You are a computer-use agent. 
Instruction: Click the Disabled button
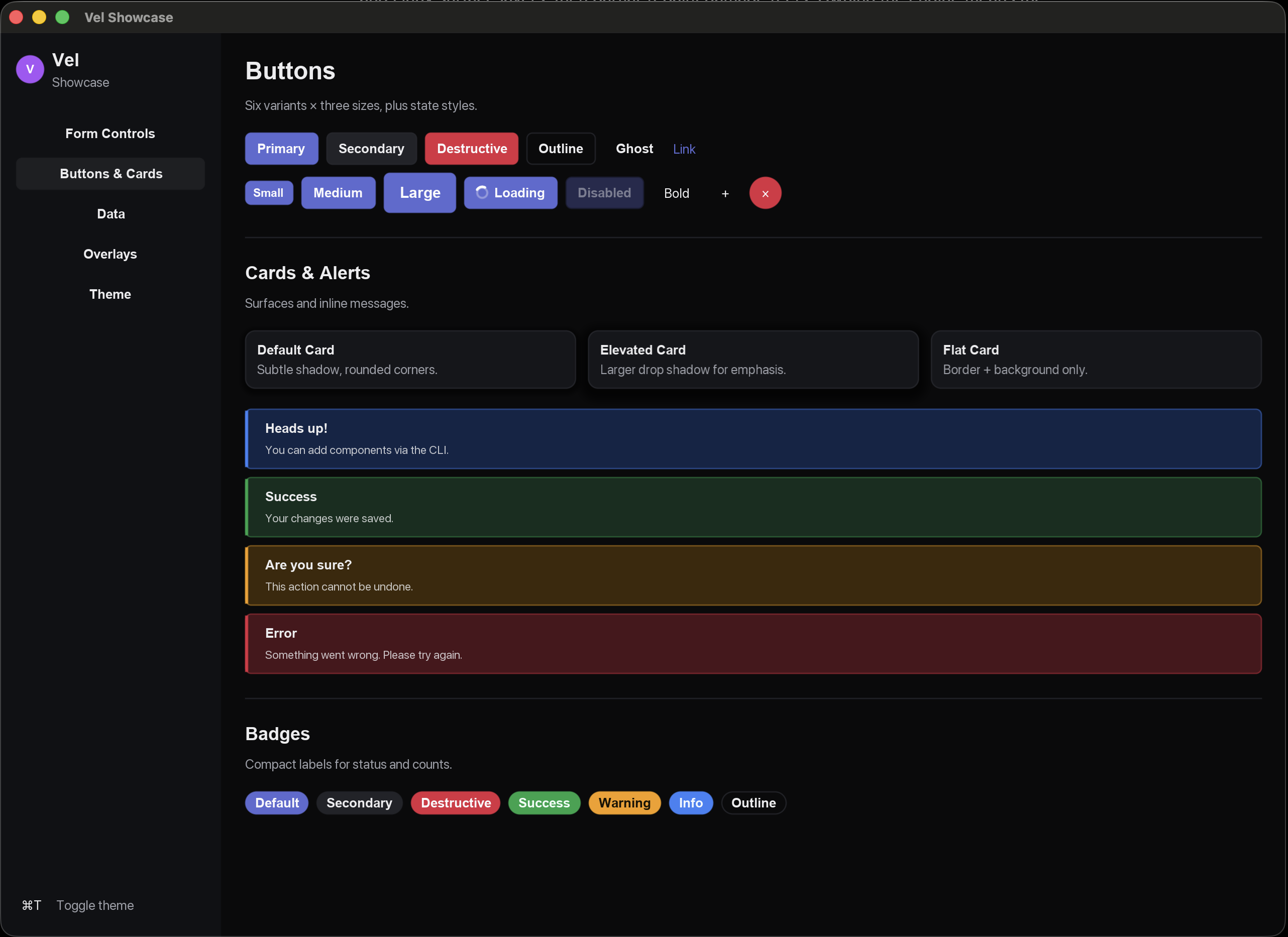(604, 193)
